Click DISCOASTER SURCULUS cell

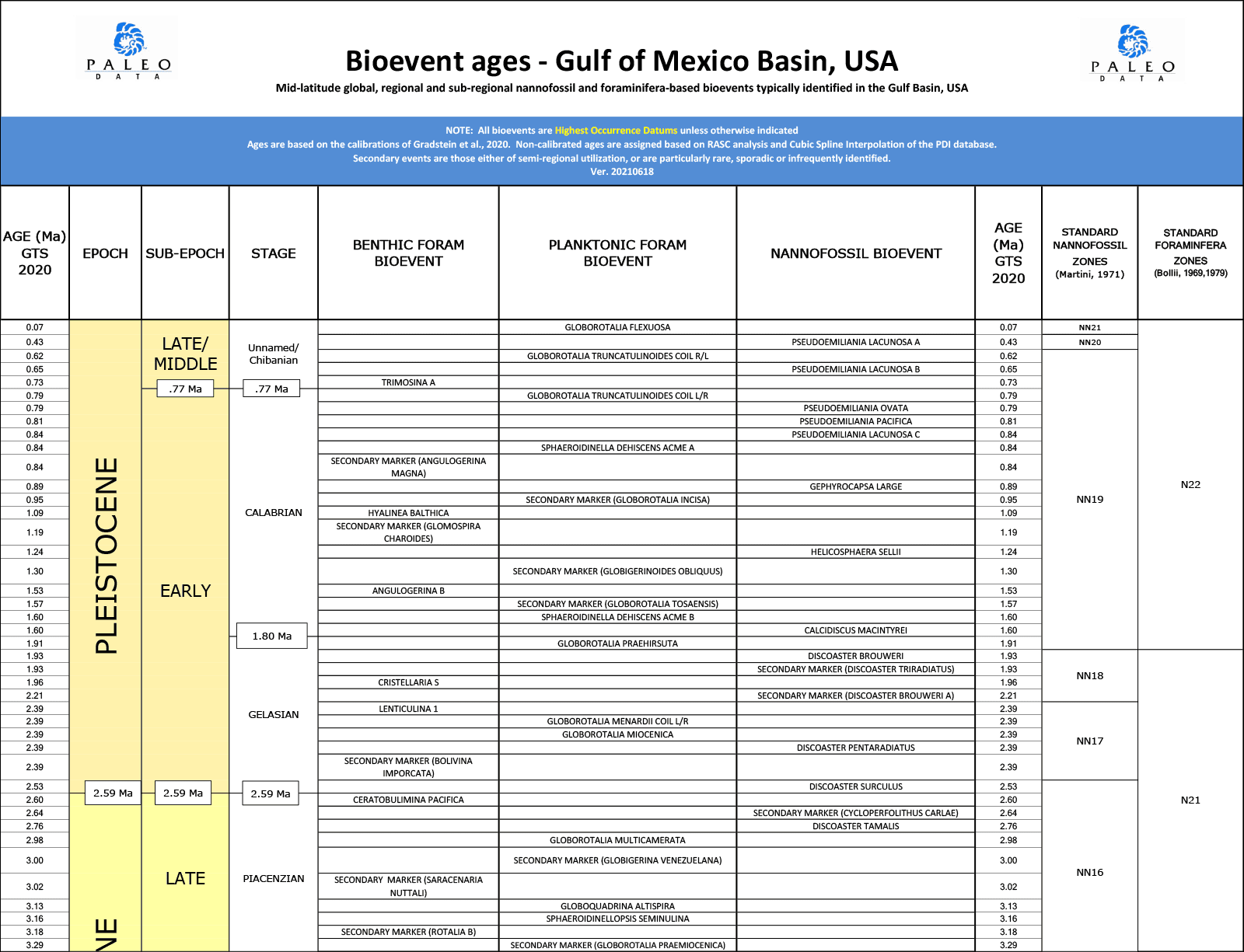tap(856, 786)
